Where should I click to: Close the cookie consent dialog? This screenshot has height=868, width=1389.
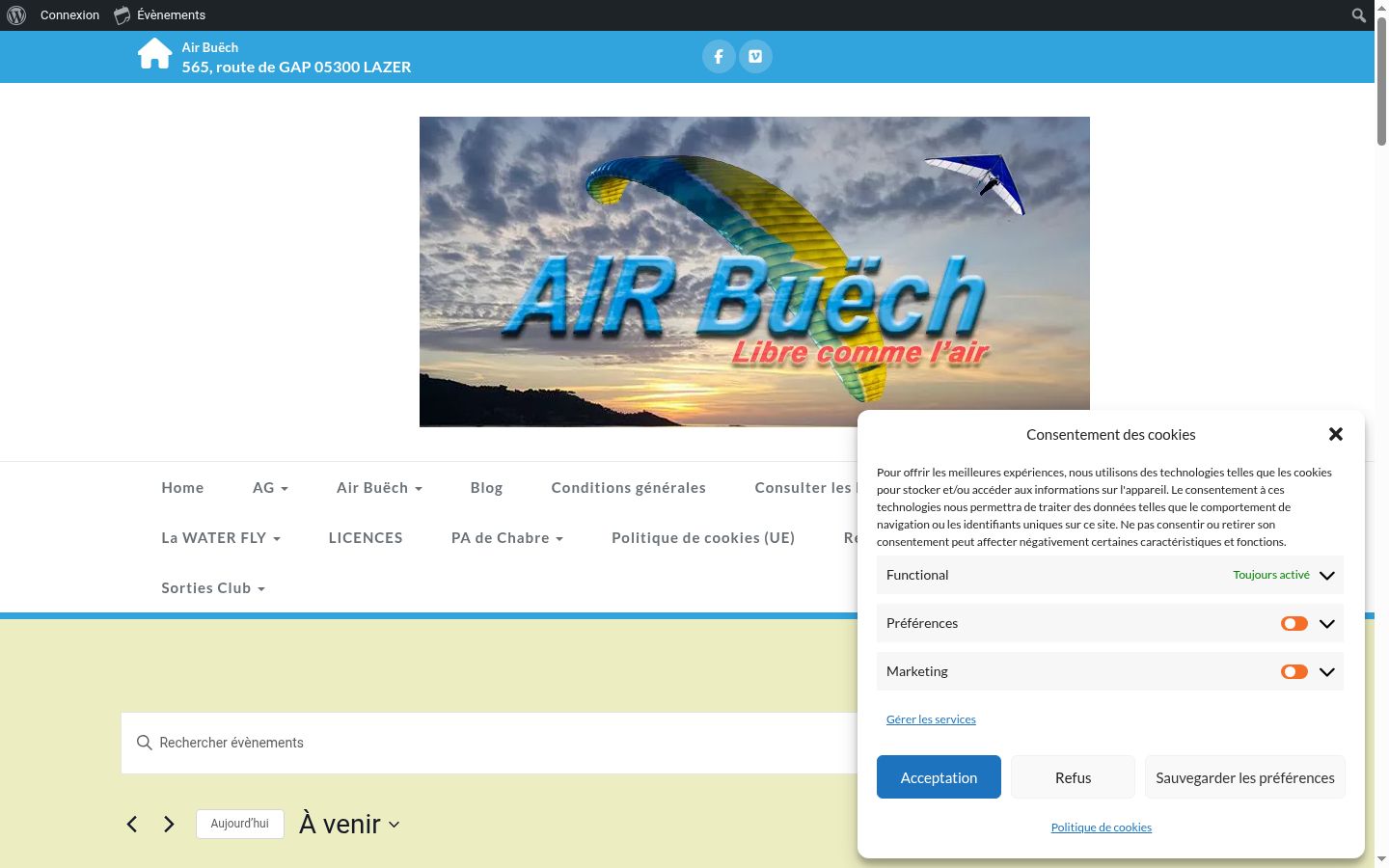(x=1336, y=434)
